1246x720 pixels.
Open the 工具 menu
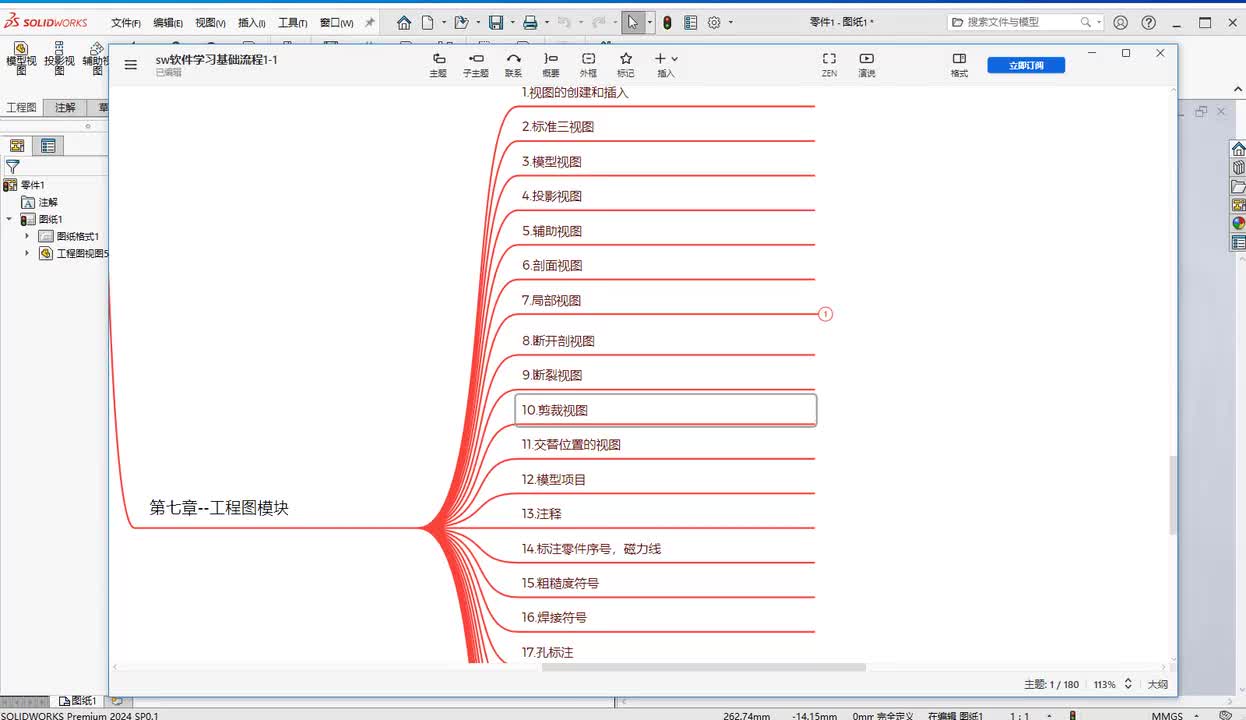coord(293,23)
